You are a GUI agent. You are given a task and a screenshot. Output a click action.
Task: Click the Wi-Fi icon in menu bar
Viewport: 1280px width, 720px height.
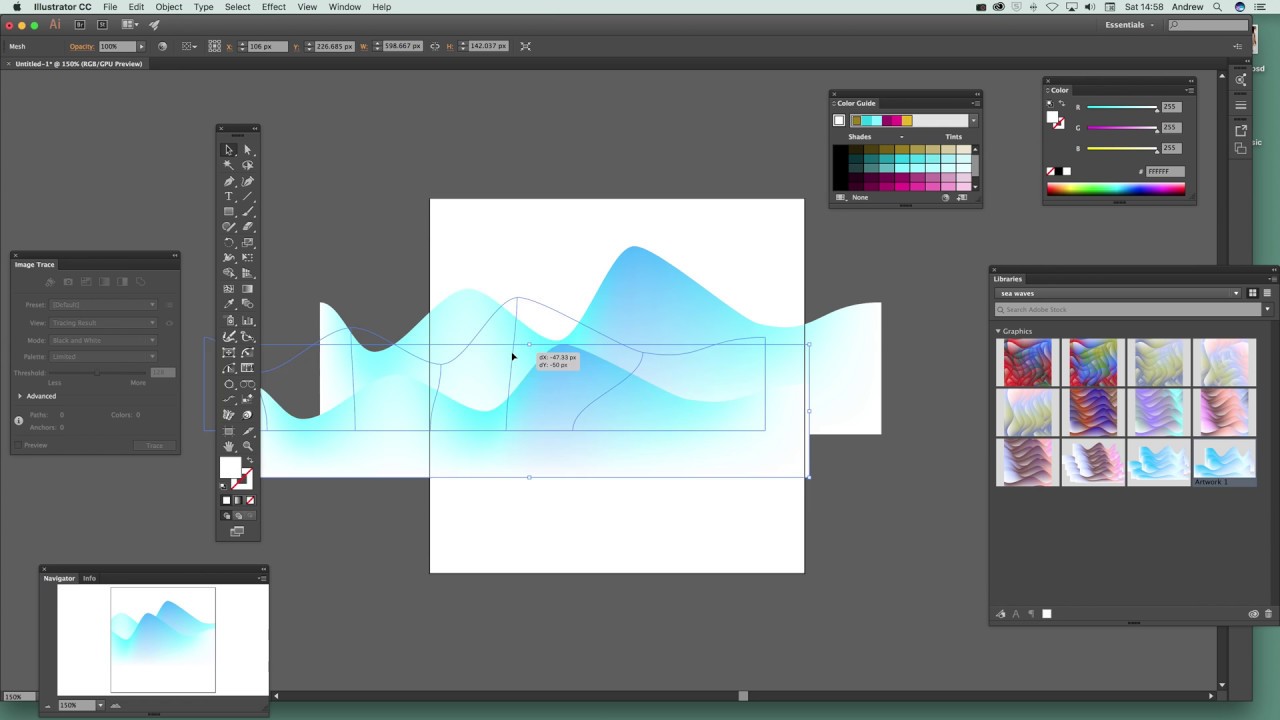(1051, 7)
